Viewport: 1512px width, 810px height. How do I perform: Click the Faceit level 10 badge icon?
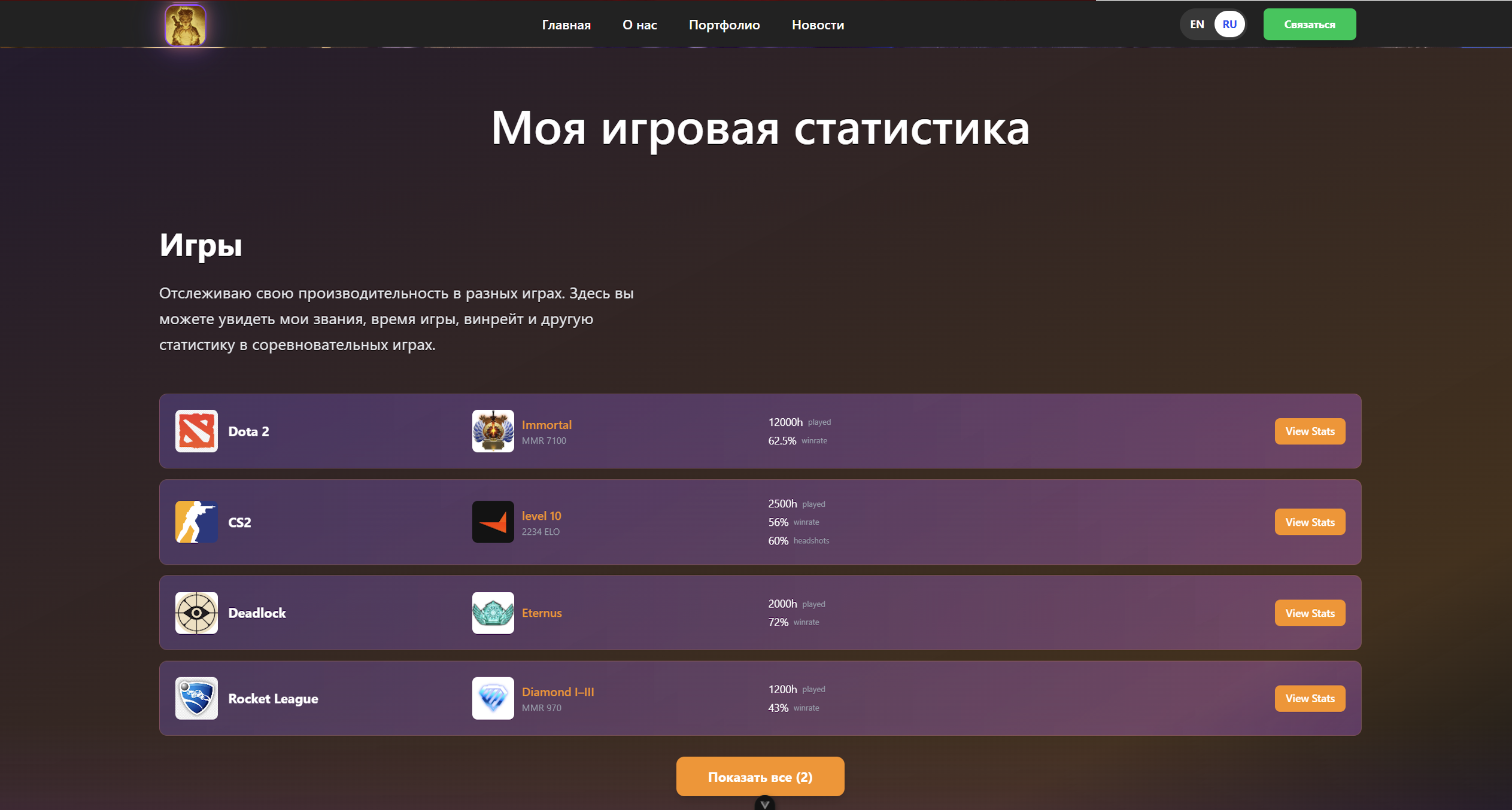click(x=493, y=522)
